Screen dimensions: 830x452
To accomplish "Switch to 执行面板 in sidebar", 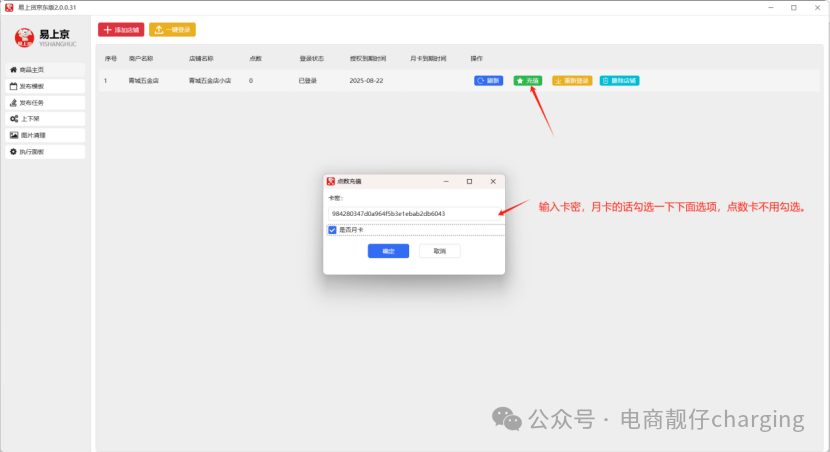I will click(x=45, y=152).
